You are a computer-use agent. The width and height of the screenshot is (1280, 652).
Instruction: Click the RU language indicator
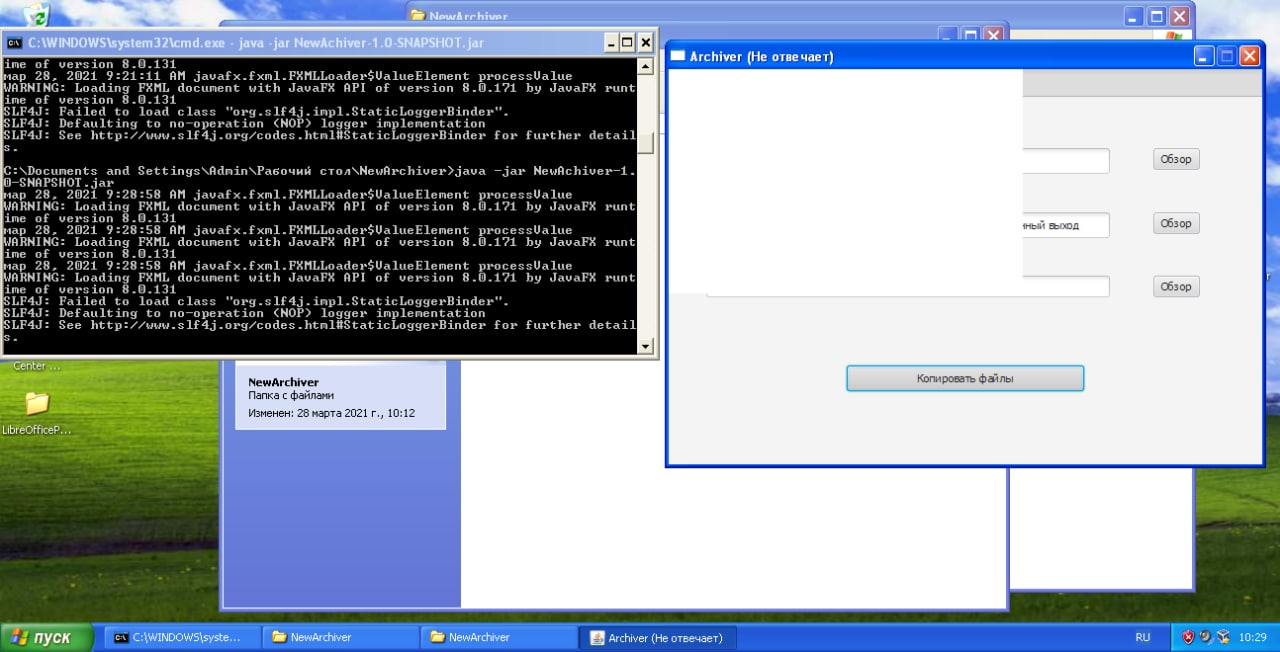click(x=1143, y=637)
